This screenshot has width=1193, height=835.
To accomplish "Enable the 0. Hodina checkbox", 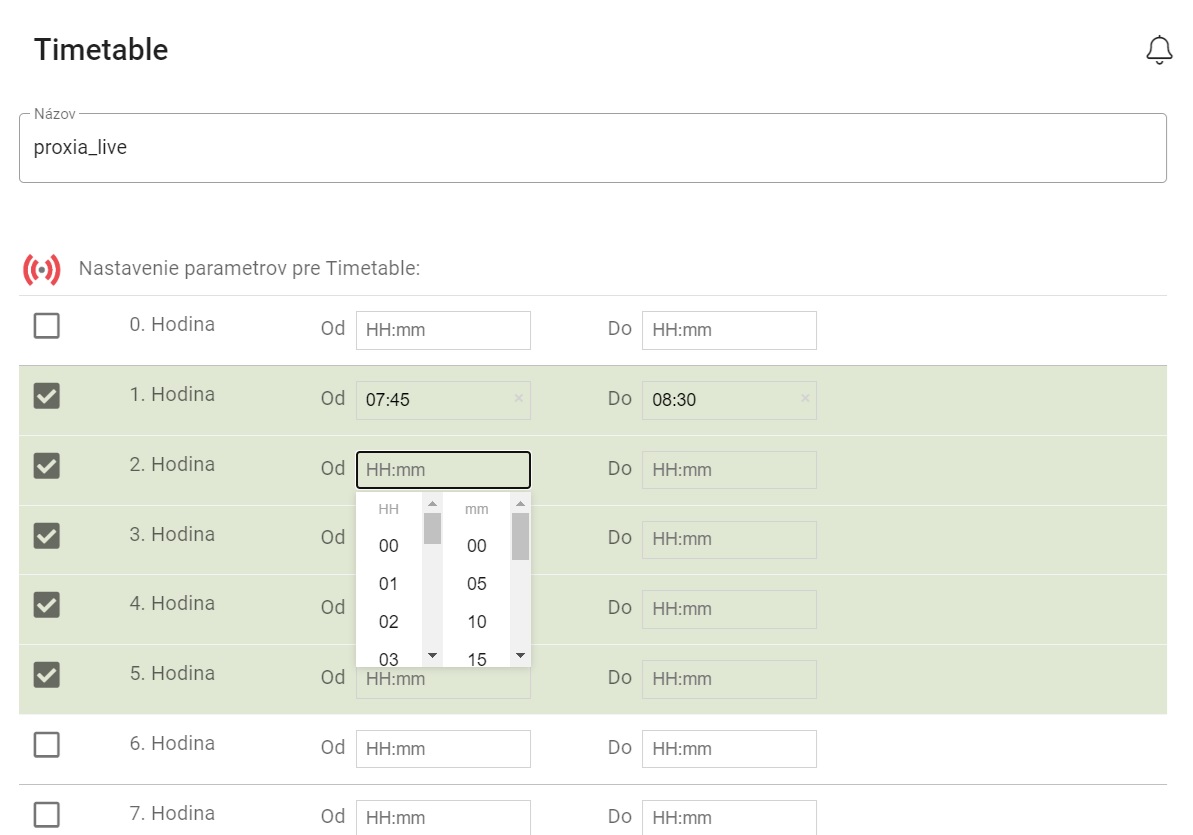I will pyautogui.click(x=47, y=326).
